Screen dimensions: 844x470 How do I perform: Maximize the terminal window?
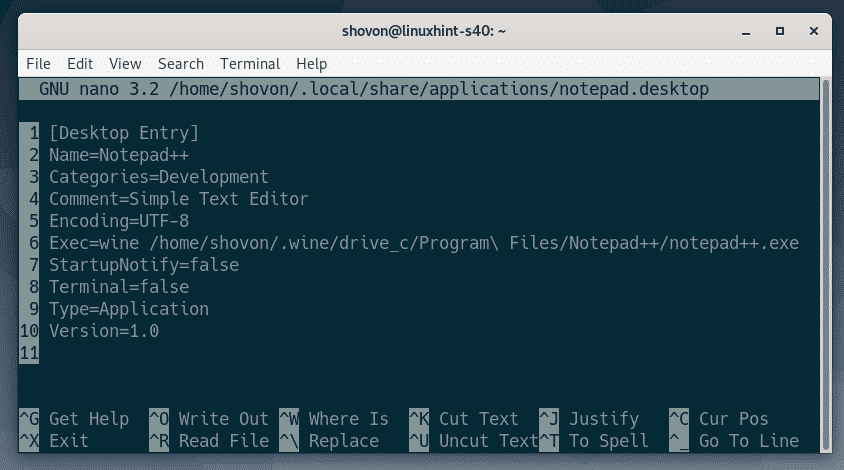click(x=779, y=31)
